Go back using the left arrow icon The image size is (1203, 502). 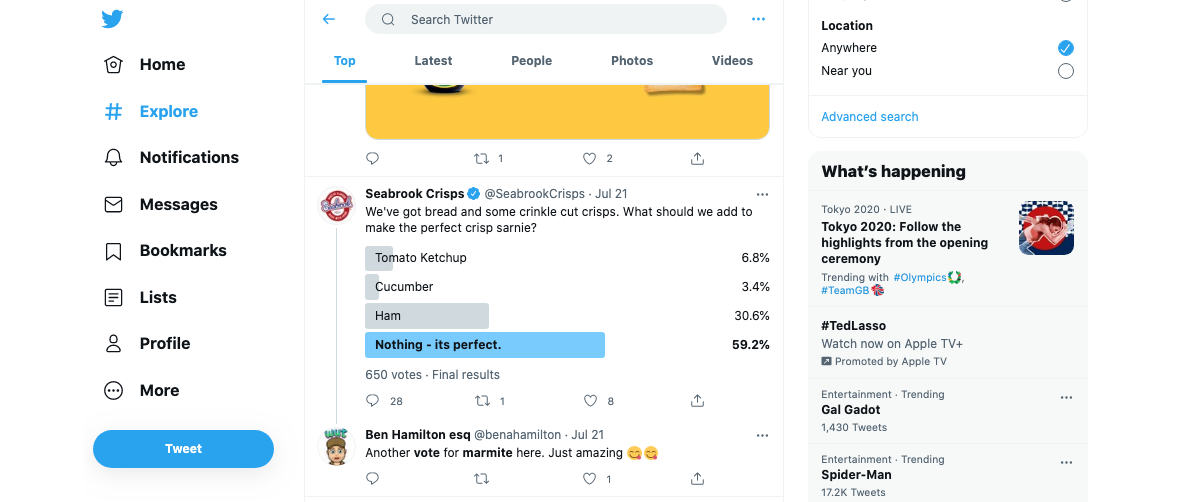329,19
